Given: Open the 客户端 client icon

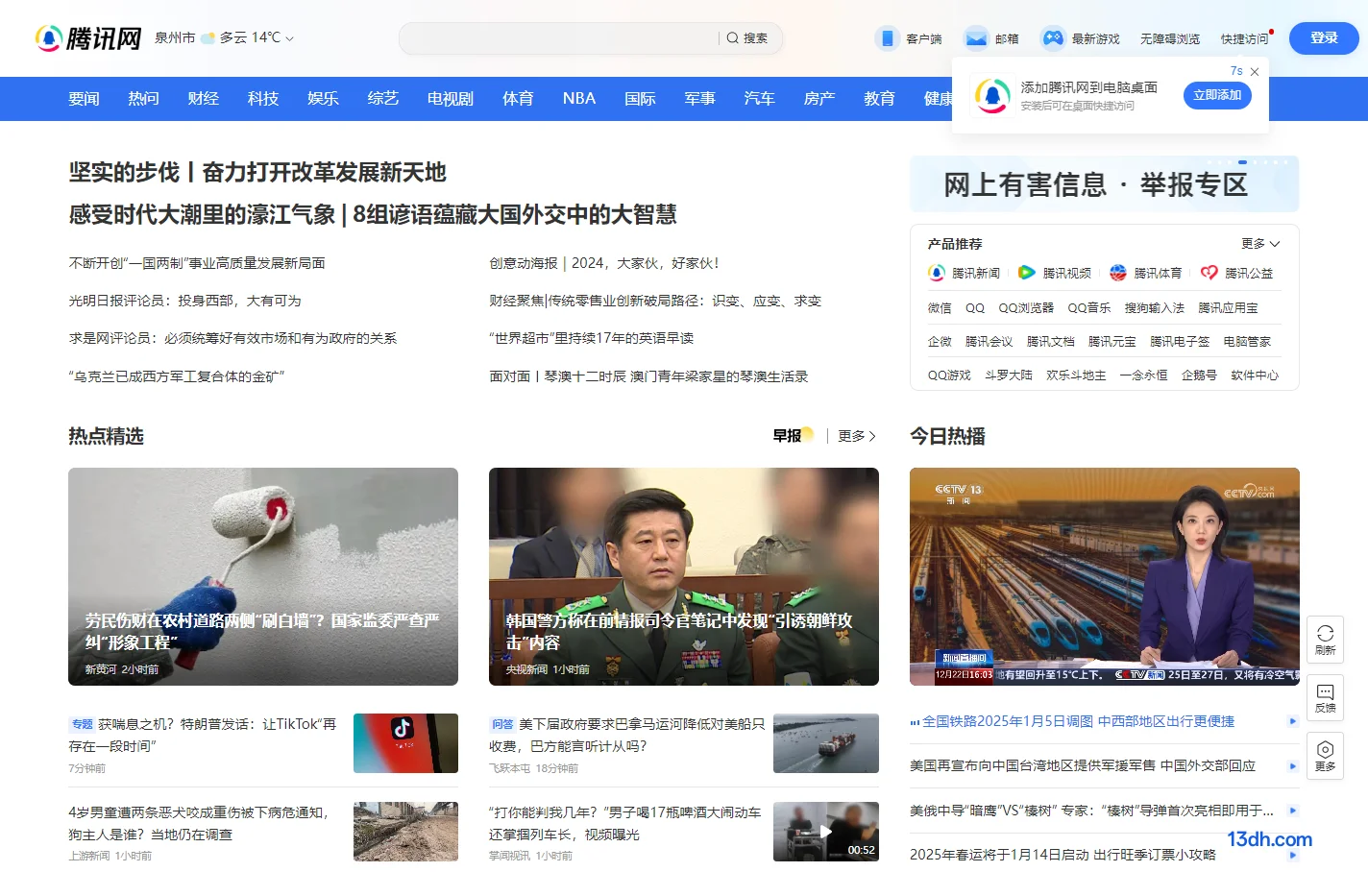Looking at the screenshot, I should (887, 38).
